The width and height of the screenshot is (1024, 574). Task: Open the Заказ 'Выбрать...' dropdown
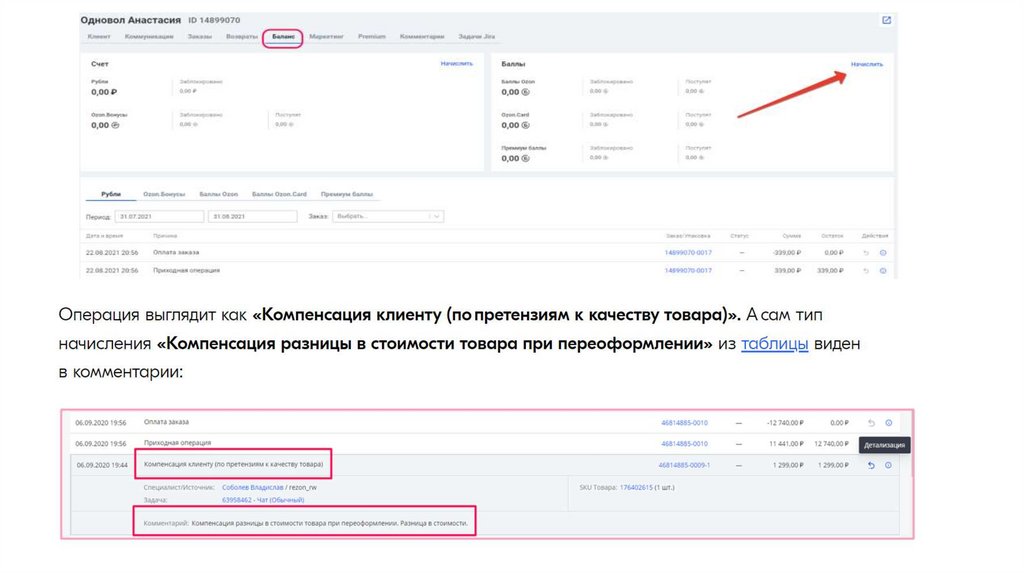388,216
